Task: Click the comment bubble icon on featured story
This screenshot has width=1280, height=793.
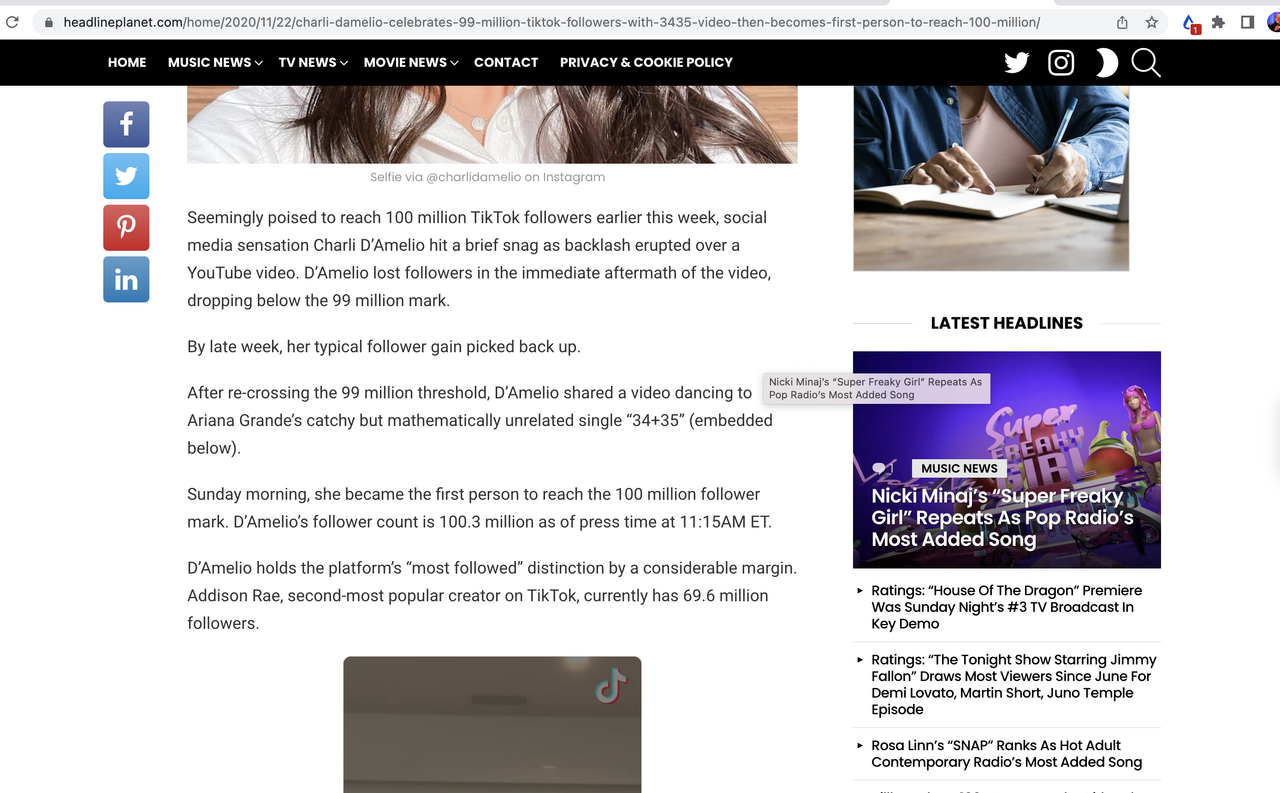Action: click(x=880, y=468)
